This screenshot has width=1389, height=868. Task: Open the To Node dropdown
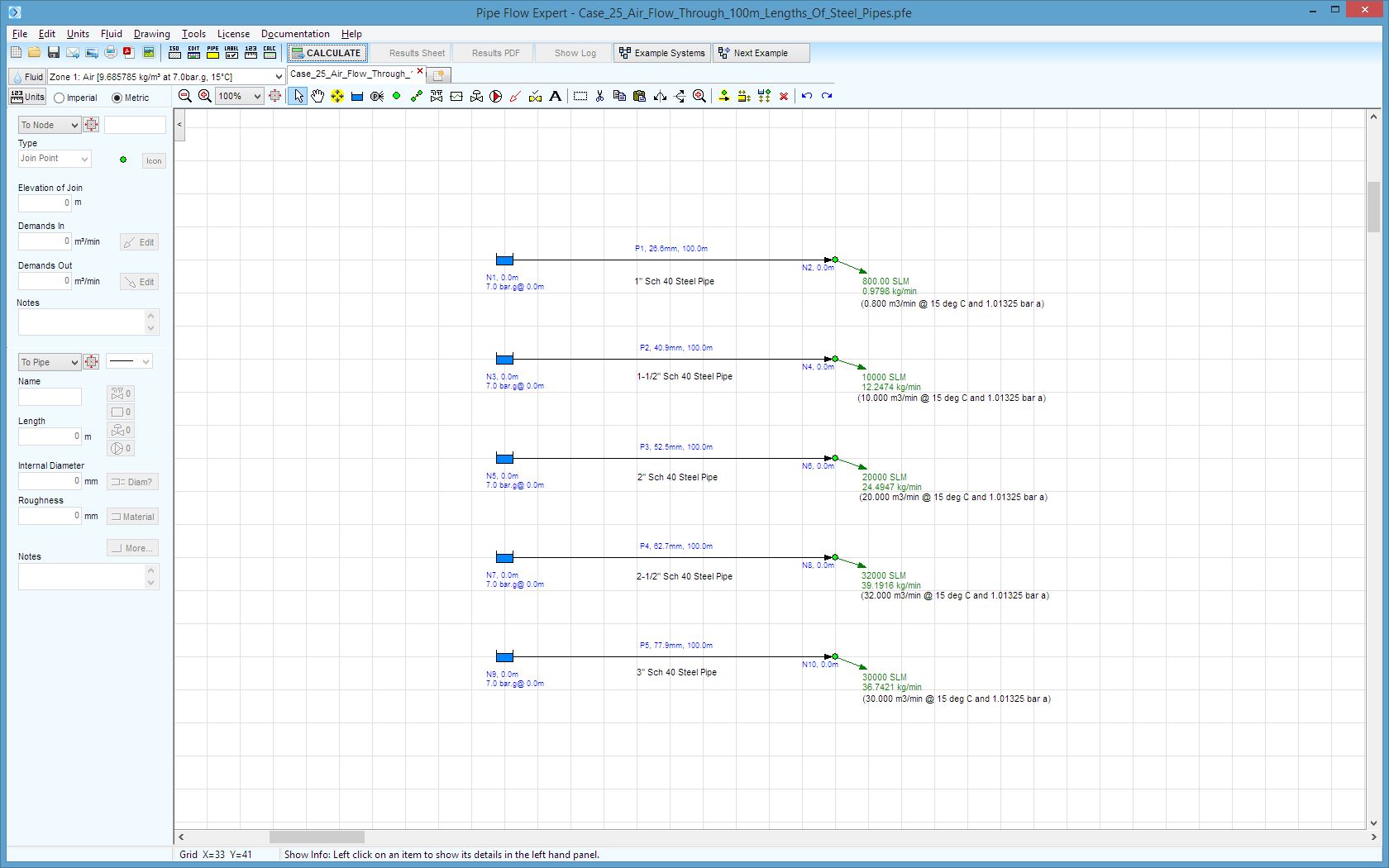(50, 125)
